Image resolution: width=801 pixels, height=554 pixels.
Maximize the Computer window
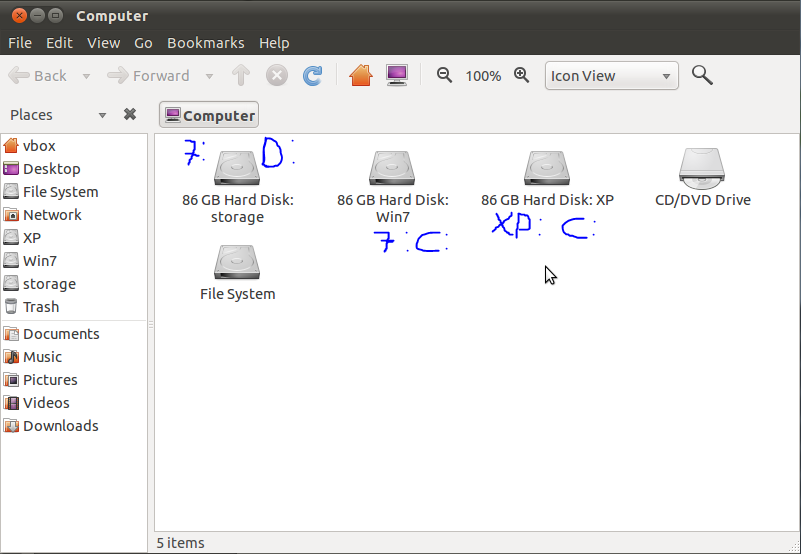coord(56,15)
